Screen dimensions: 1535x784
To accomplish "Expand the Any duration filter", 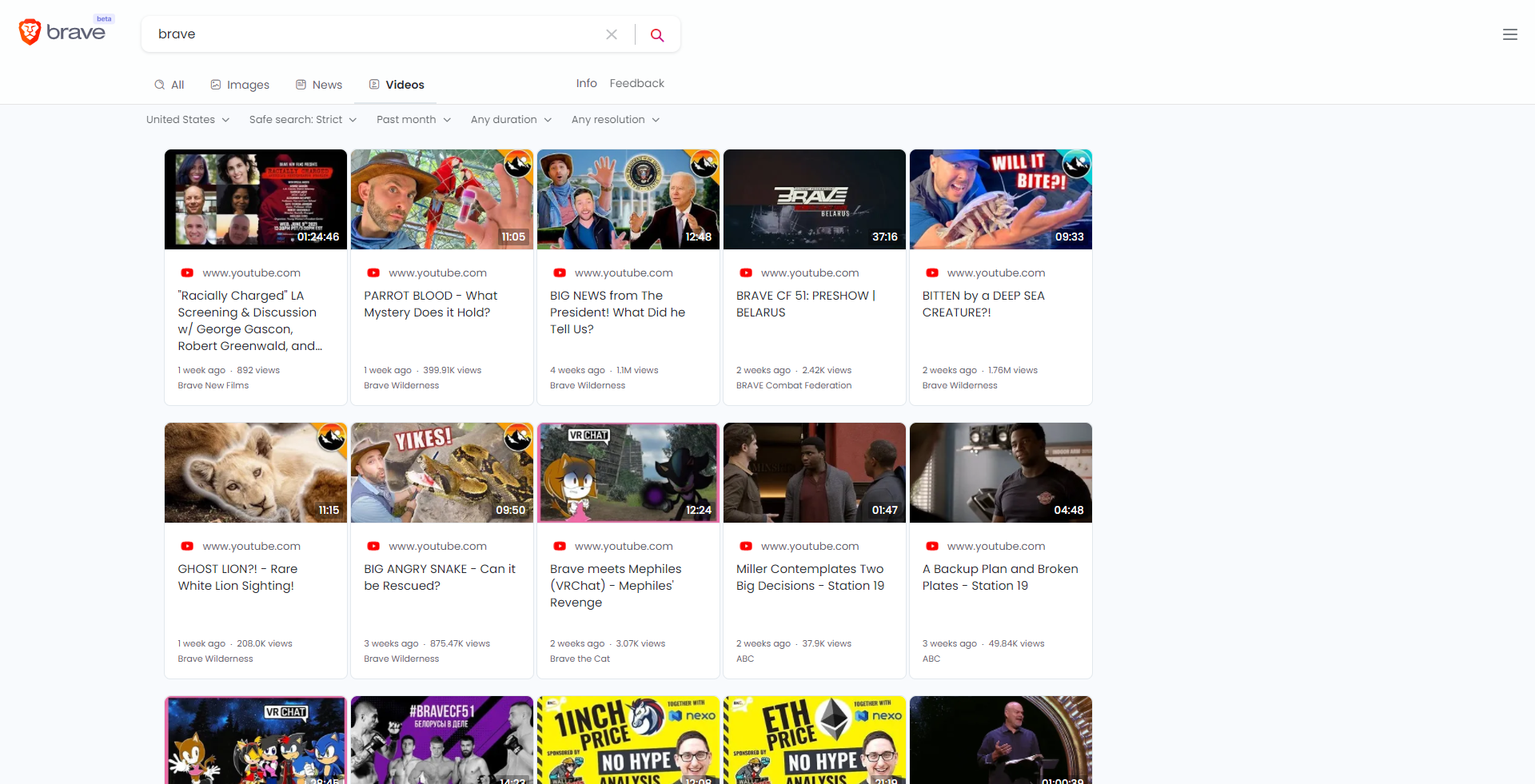I will pyautogui.click(x=512, y=120).
